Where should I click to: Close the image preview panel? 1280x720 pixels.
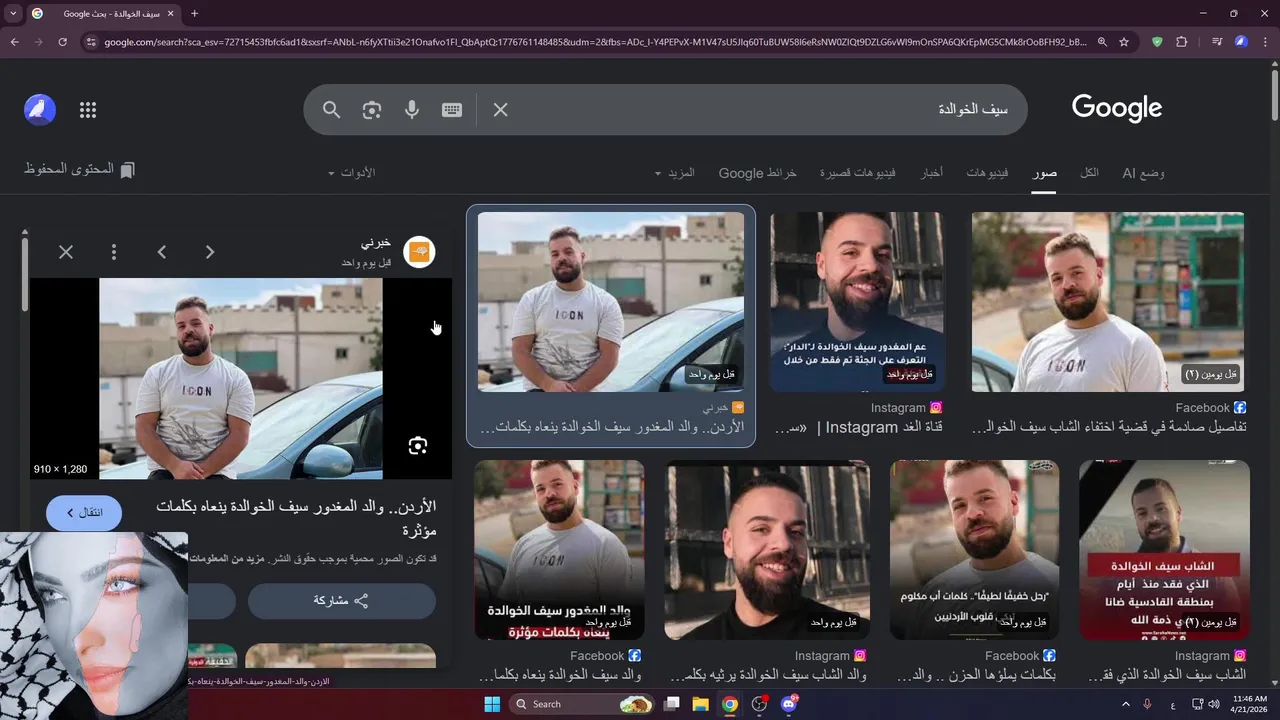point(66,252)
